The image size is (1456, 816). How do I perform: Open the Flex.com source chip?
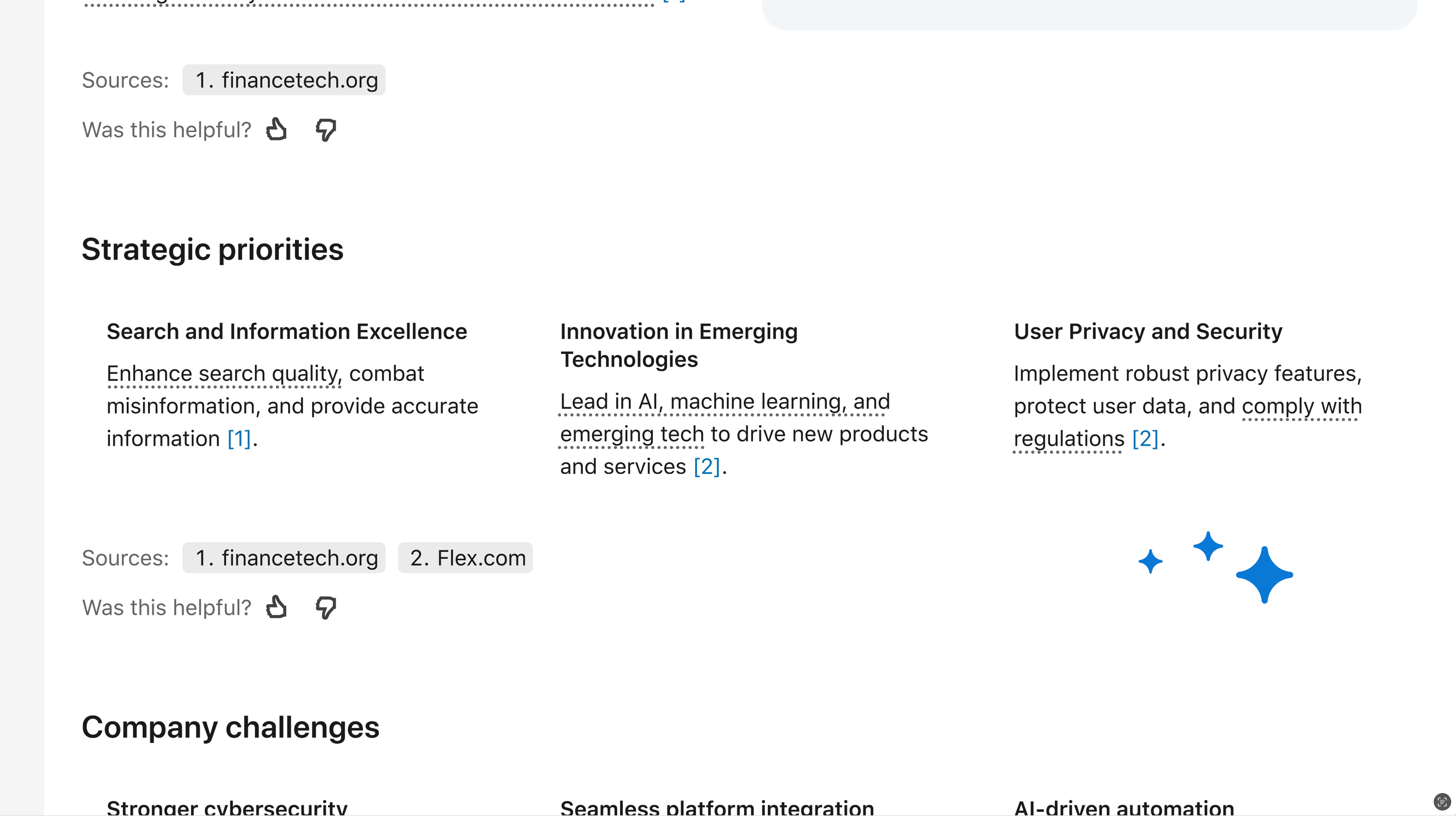pyautogui.click(x=465, y=558)
